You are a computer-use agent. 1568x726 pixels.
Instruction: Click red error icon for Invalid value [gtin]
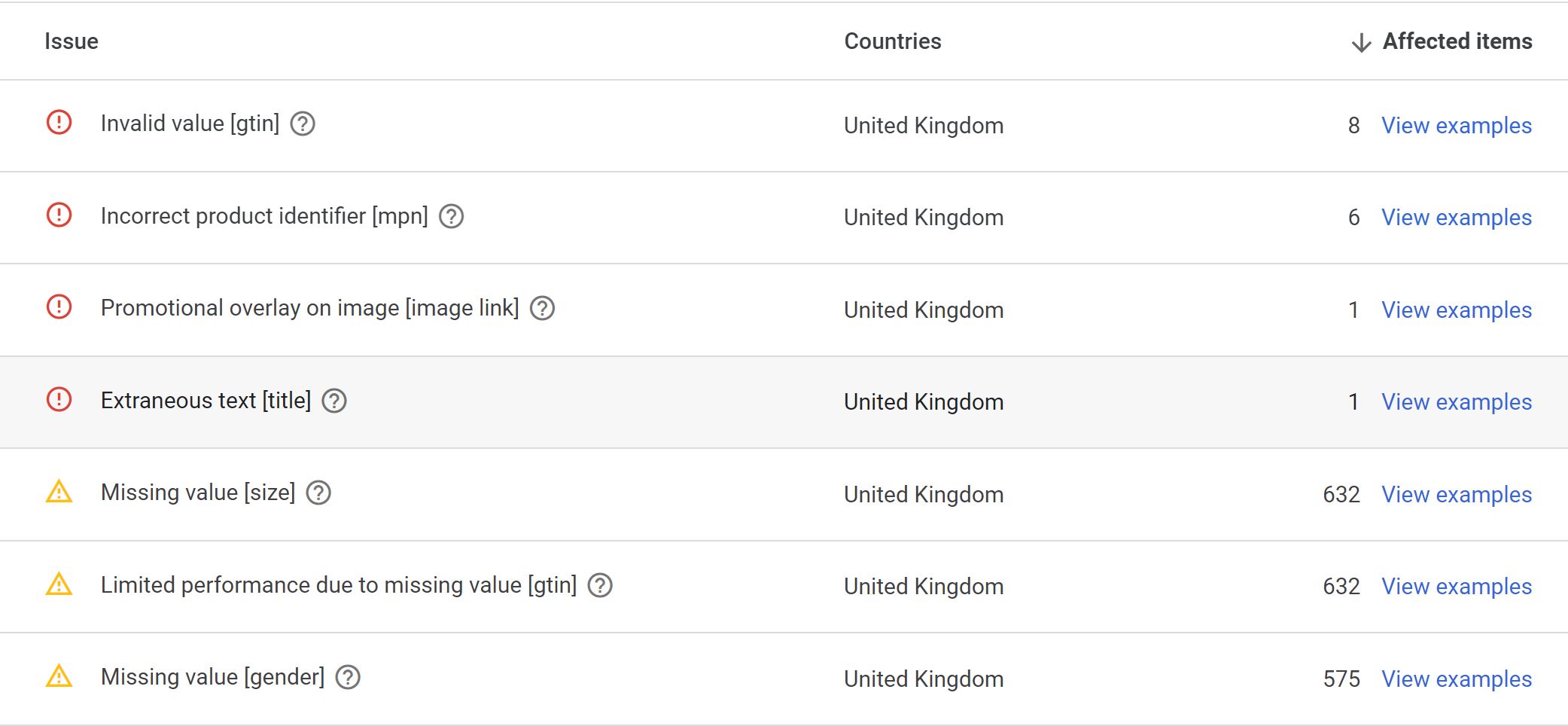click(x=59, y=122)
